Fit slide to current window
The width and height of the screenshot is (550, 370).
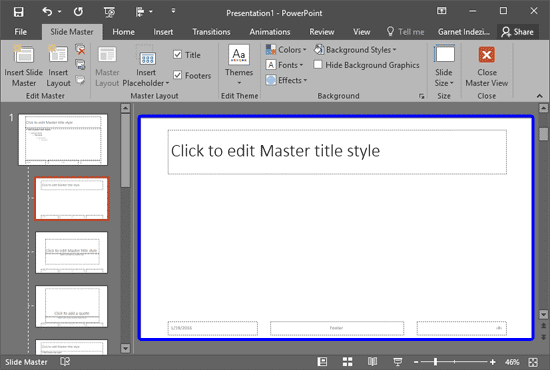point(533,362)
